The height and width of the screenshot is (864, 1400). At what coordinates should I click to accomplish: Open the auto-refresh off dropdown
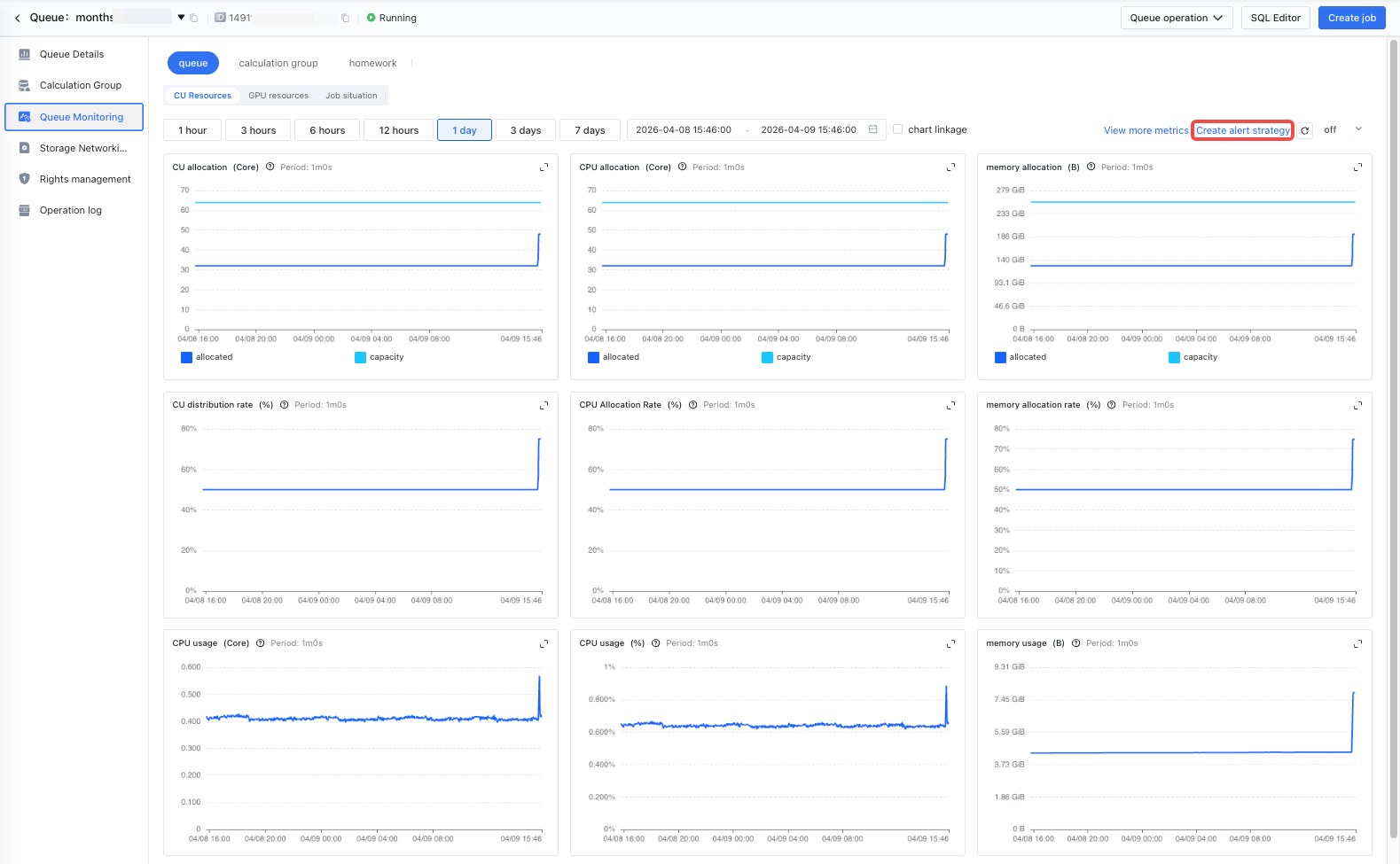click(x=1342, y=129)
